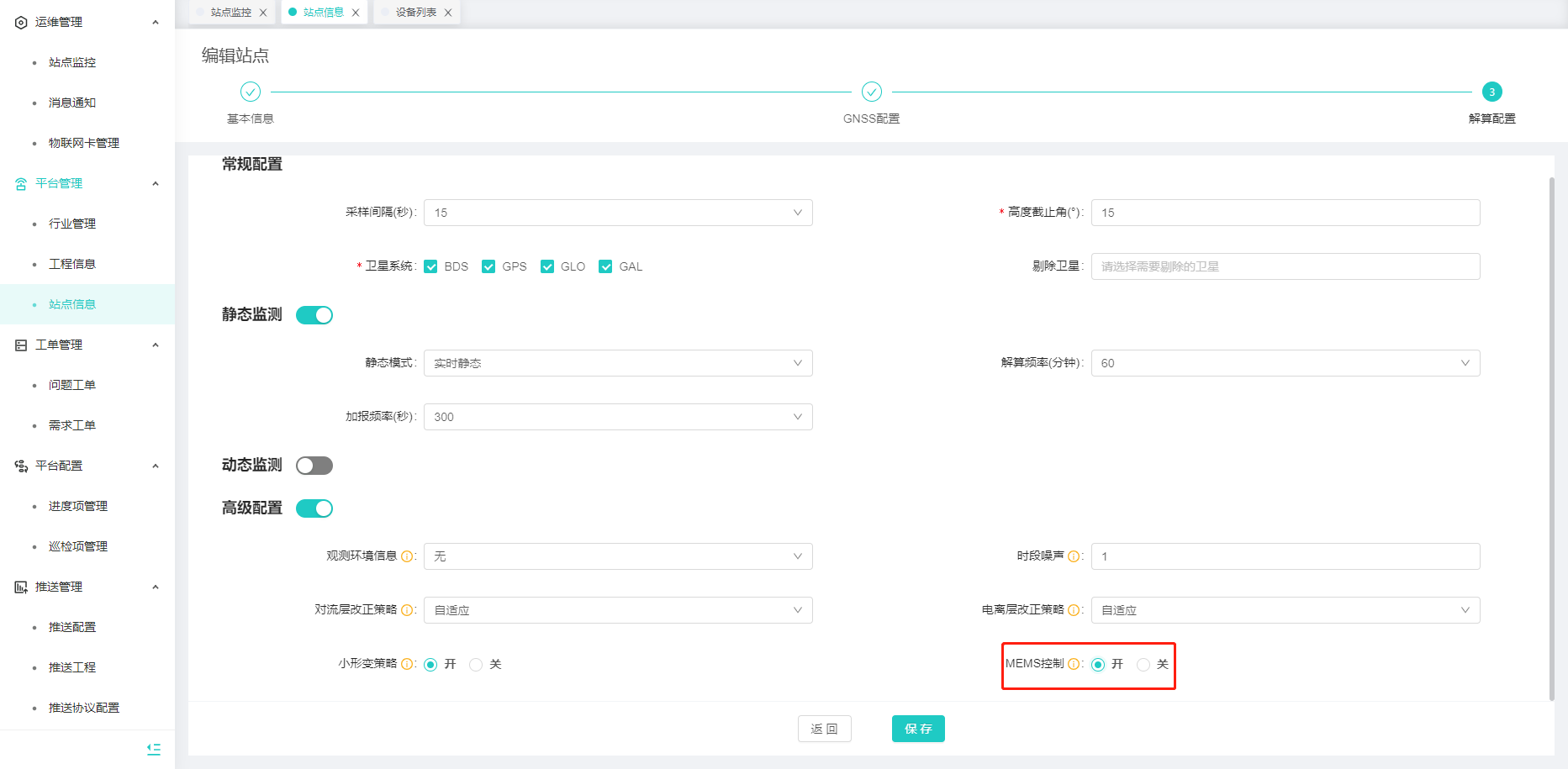The height and width of the screenshot is (769, 1568).
Task: Click the info icon beside 时段噪声
Action: tap(1073, 556)
